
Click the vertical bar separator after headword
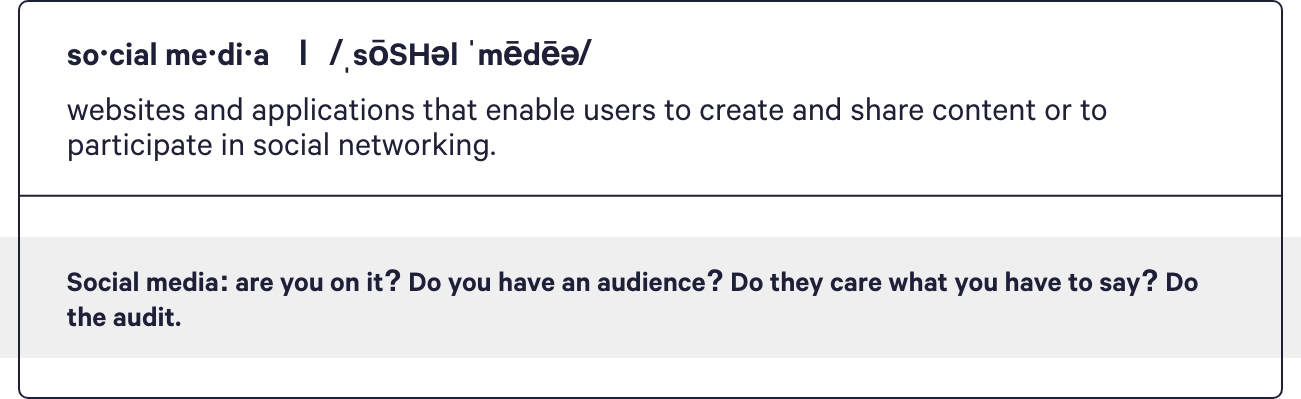(x=302, y=56)
